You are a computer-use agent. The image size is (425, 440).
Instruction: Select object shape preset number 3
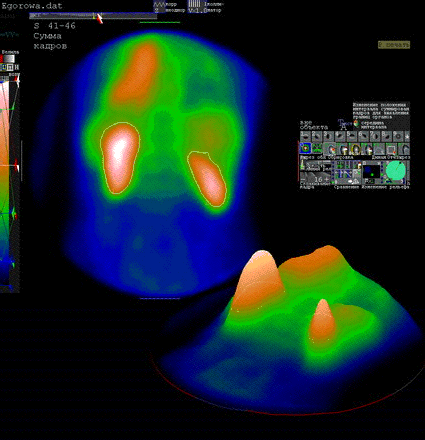328,136
